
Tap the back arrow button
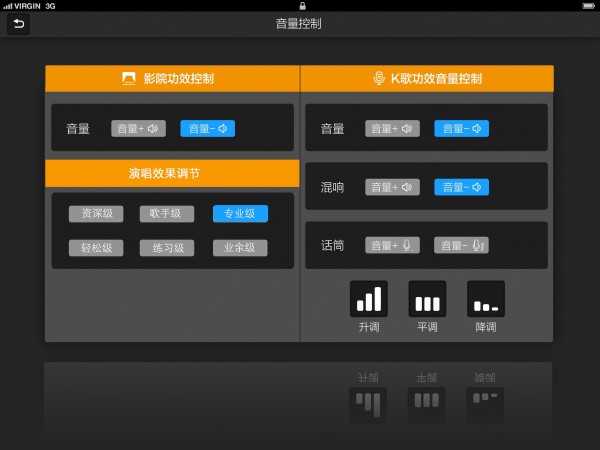(18, 24)
